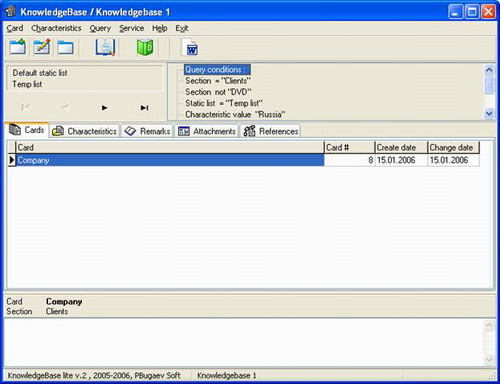
Task: Click inside the bottom remarks text area
Action: click(x=243, y=342)
